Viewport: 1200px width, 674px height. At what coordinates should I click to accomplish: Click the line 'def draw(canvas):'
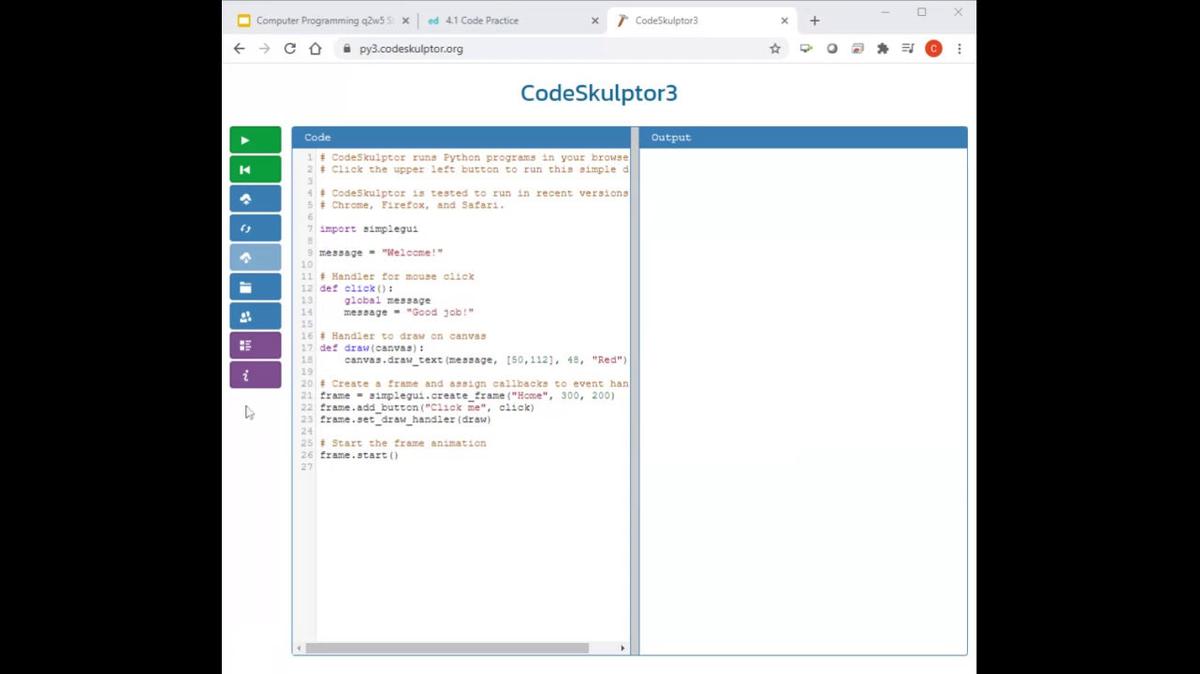(372, 348)
